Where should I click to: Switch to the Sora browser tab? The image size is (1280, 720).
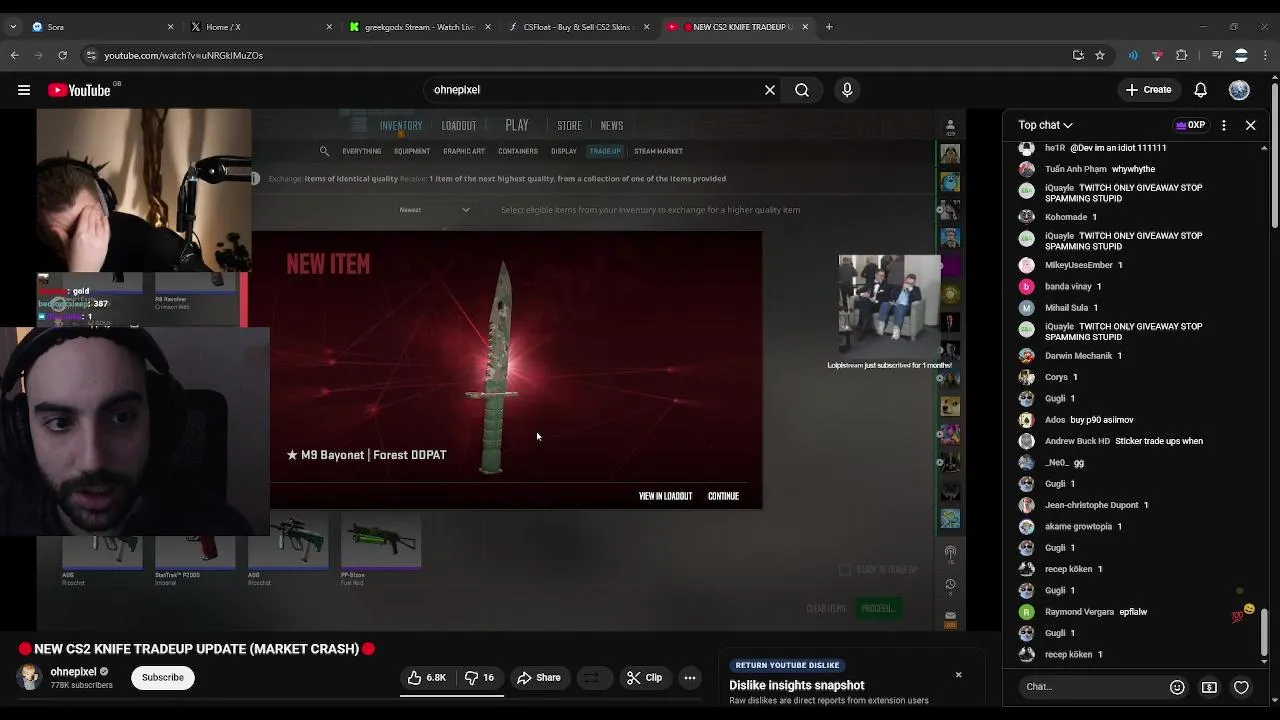(x=100, y=27)
